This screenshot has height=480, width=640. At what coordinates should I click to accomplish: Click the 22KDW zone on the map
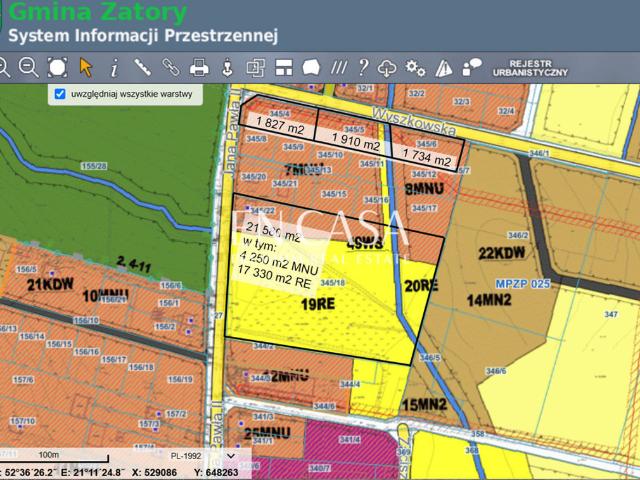coord(502,252)
